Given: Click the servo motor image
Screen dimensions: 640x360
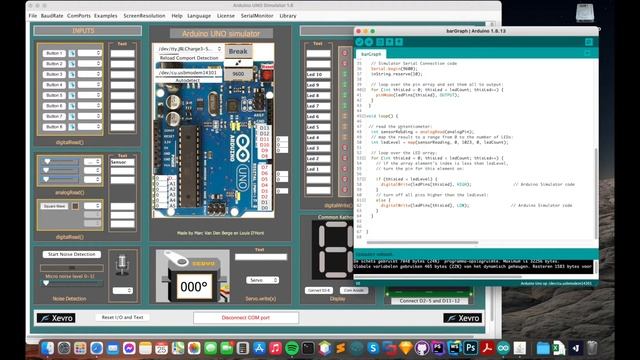Looking at the screenshot, I should click(x=193, y=276).
